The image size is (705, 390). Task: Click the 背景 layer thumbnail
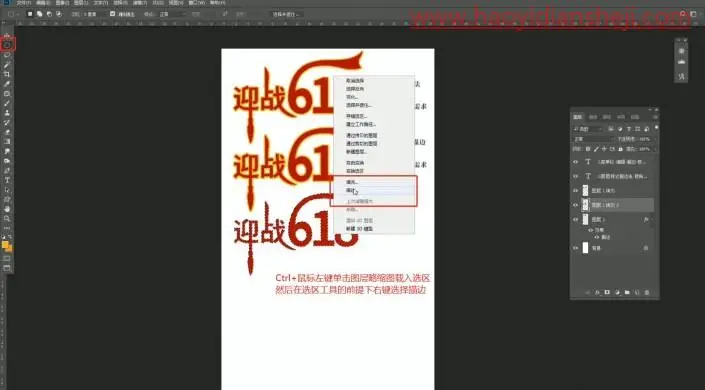point(585,248)
